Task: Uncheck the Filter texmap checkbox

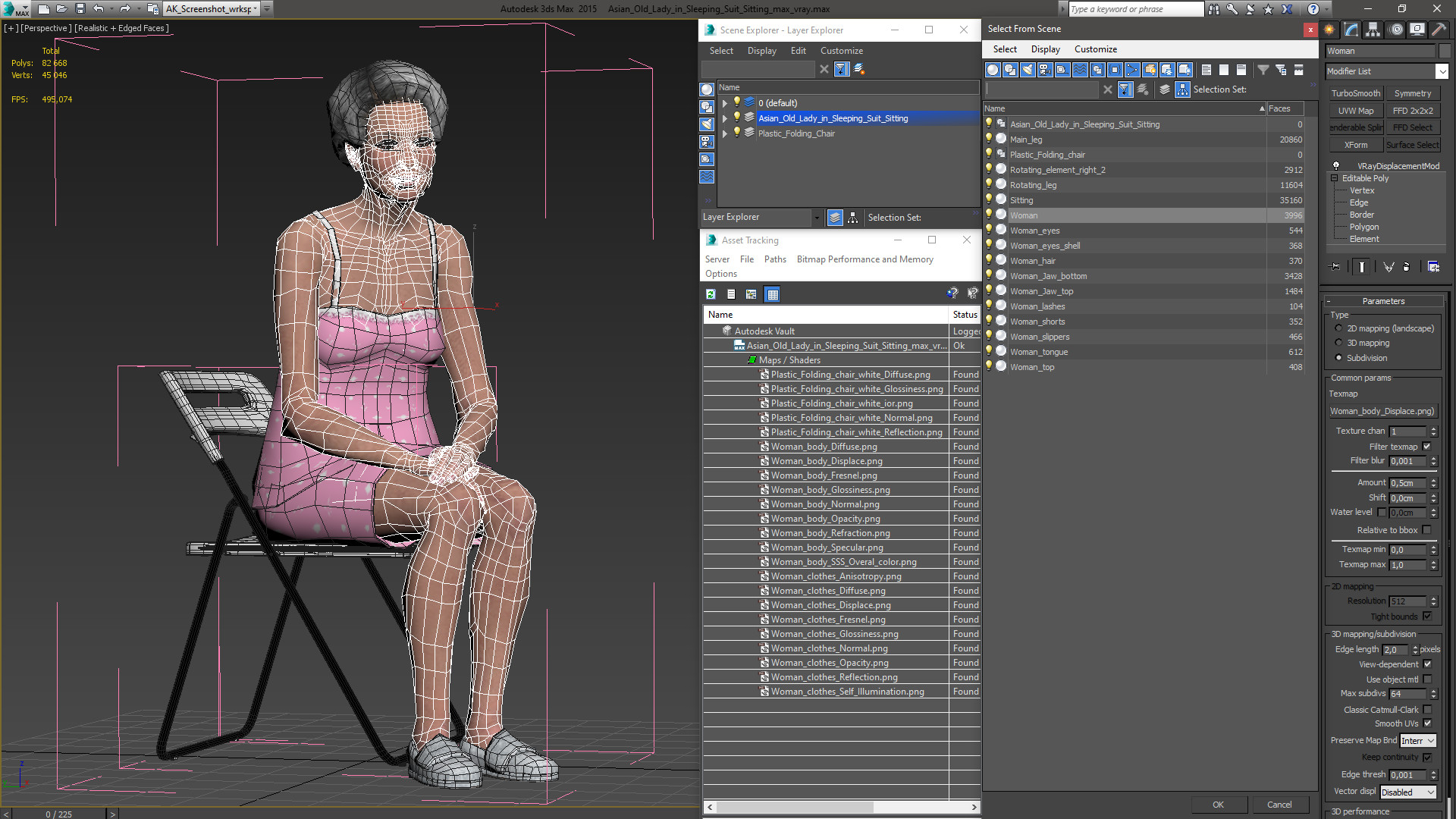Action: [x=1426, y=447]
